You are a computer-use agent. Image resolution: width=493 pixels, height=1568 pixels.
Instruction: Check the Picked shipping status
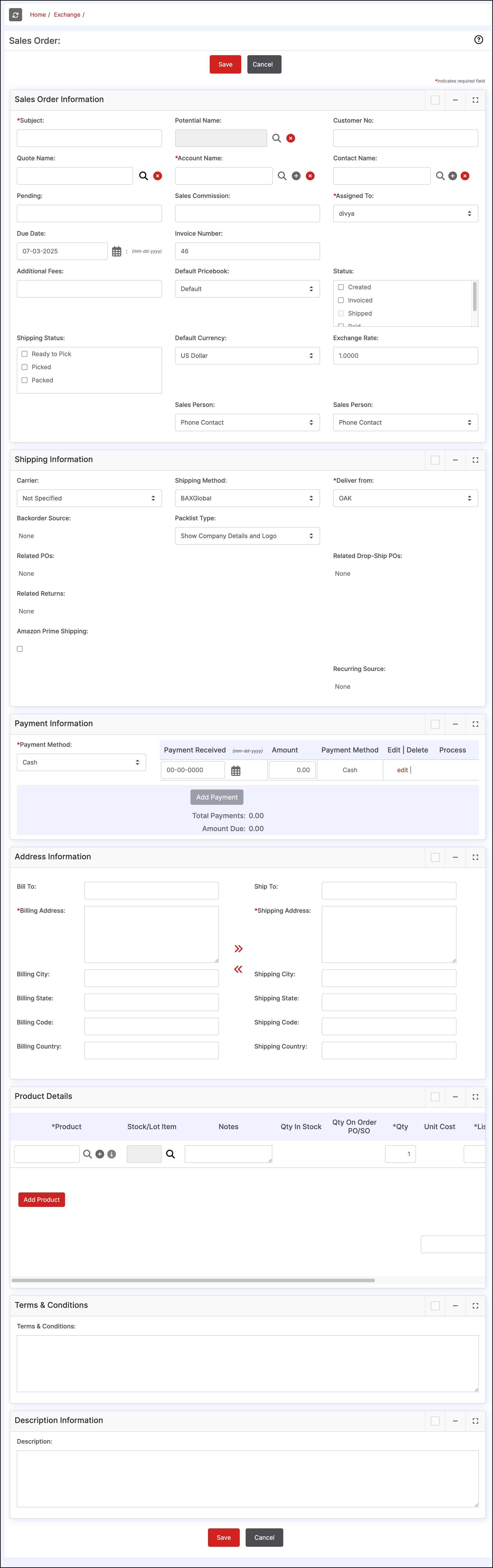(x=24, y=367)
